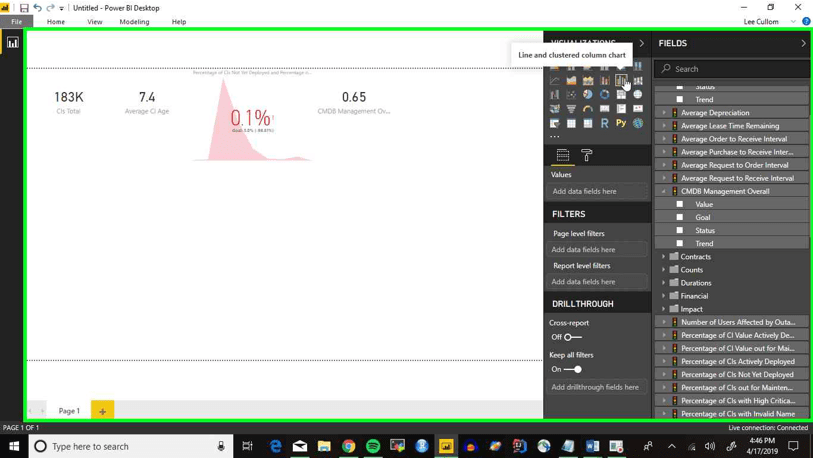Click Add drillthrough fields here

597,387
